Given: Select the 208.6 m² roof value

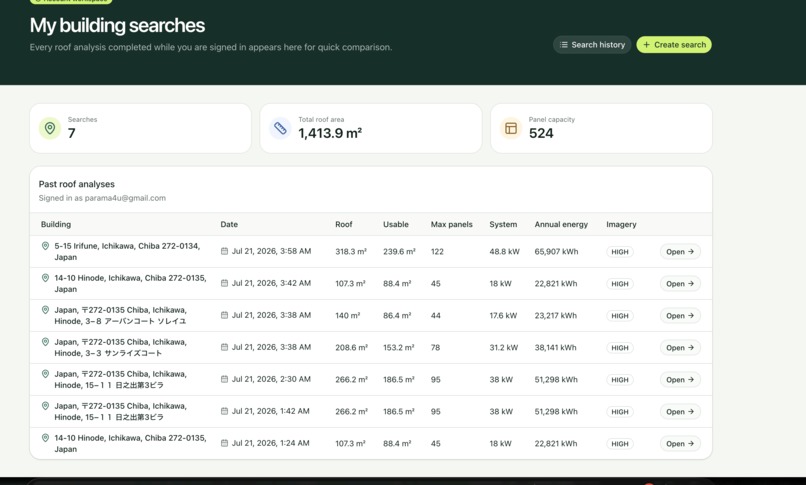Looking at the screenshot, I should tap(352, 348).
